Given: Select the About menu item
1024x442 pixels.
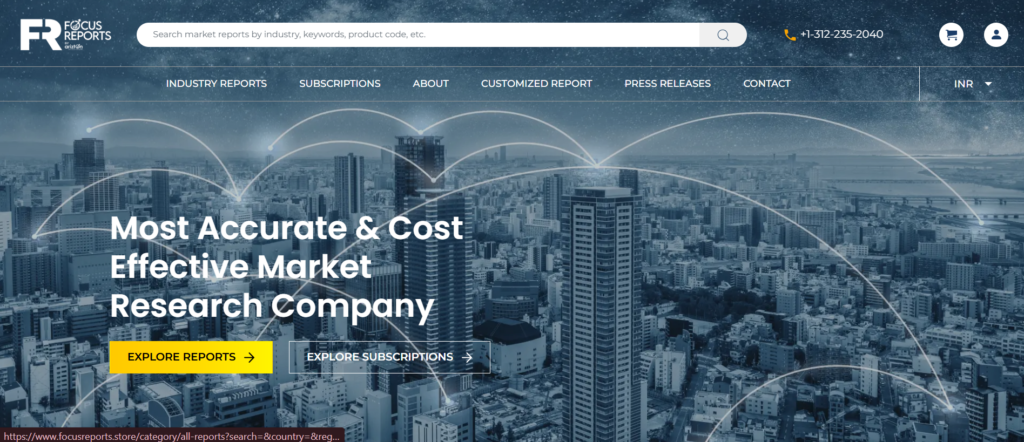Looking at the screenshot, I should (x=430, y=84).
